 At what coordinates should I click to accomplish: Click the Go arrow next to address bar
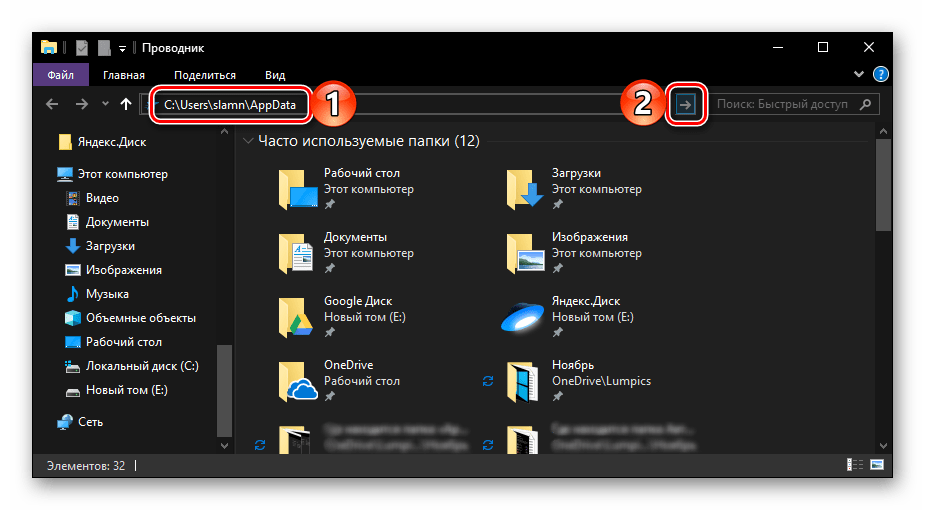685,104
